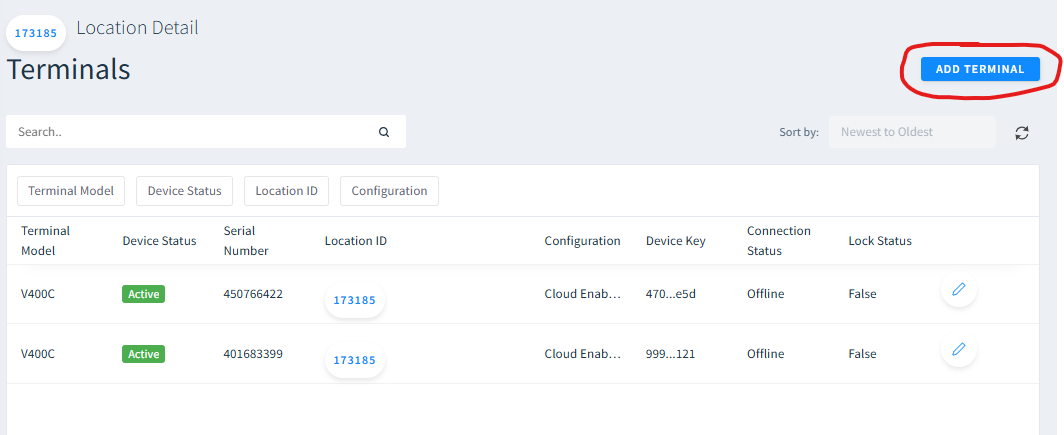Click False lock status in the 401683399 row
This screenshot has width=1064, height=435.
tap(862, 354)
